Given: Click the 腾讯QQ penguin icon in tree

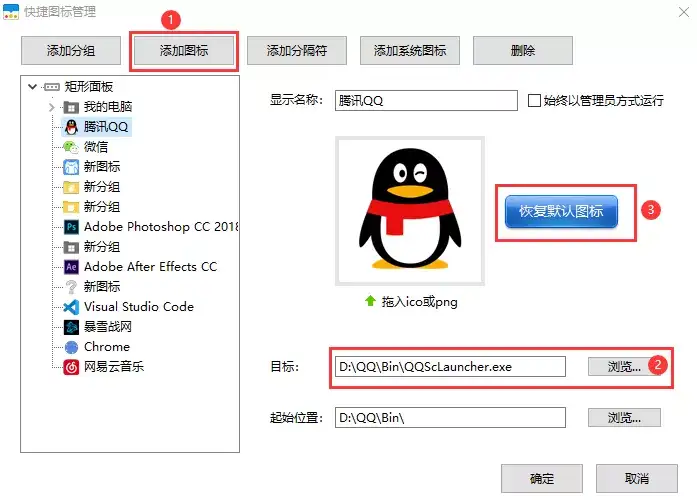Looking at the screenshot, I should [x=71, y=127].
